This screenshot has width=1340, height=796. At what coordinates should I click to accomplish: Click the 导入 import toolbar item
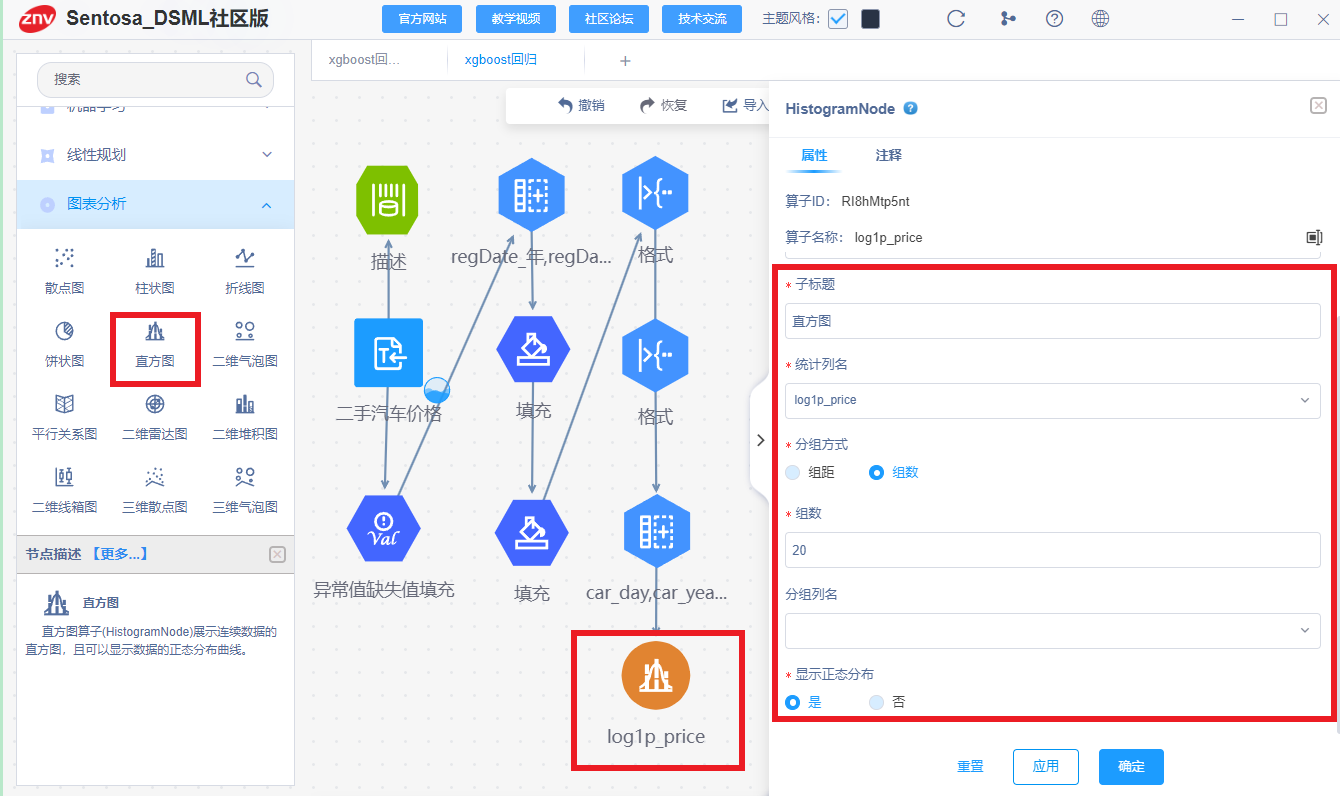[745, 105]
